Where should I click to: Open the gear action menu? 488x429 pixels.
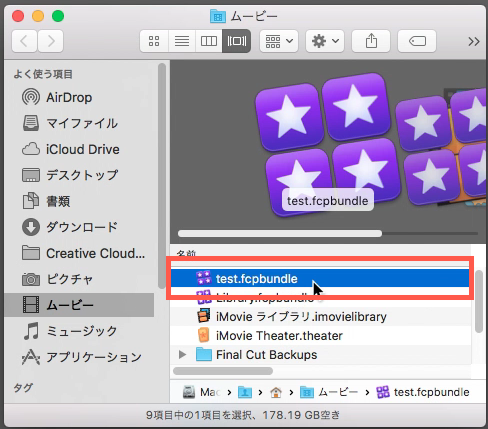[325, 41]
